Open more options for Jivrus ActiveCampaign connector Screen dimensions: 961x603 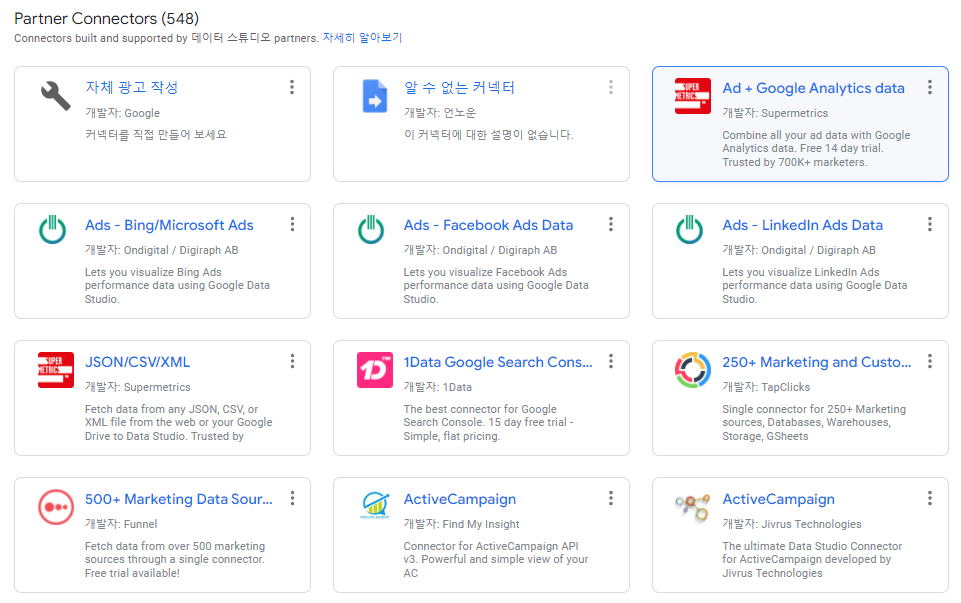point(930,498)
